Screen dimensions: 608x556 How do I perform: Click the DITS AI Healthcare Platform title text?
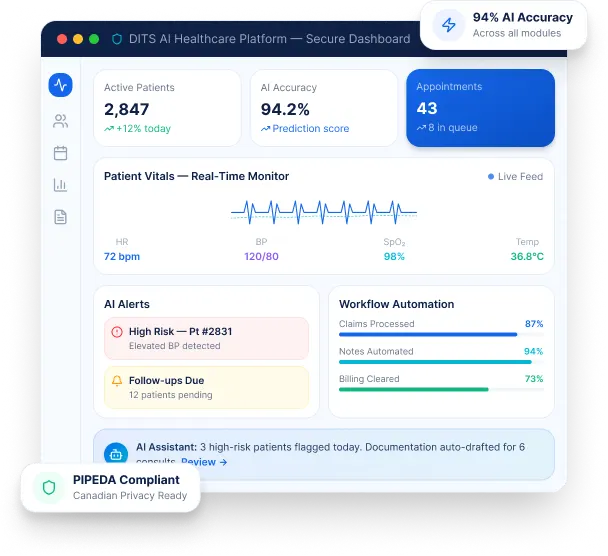(269, 39)
